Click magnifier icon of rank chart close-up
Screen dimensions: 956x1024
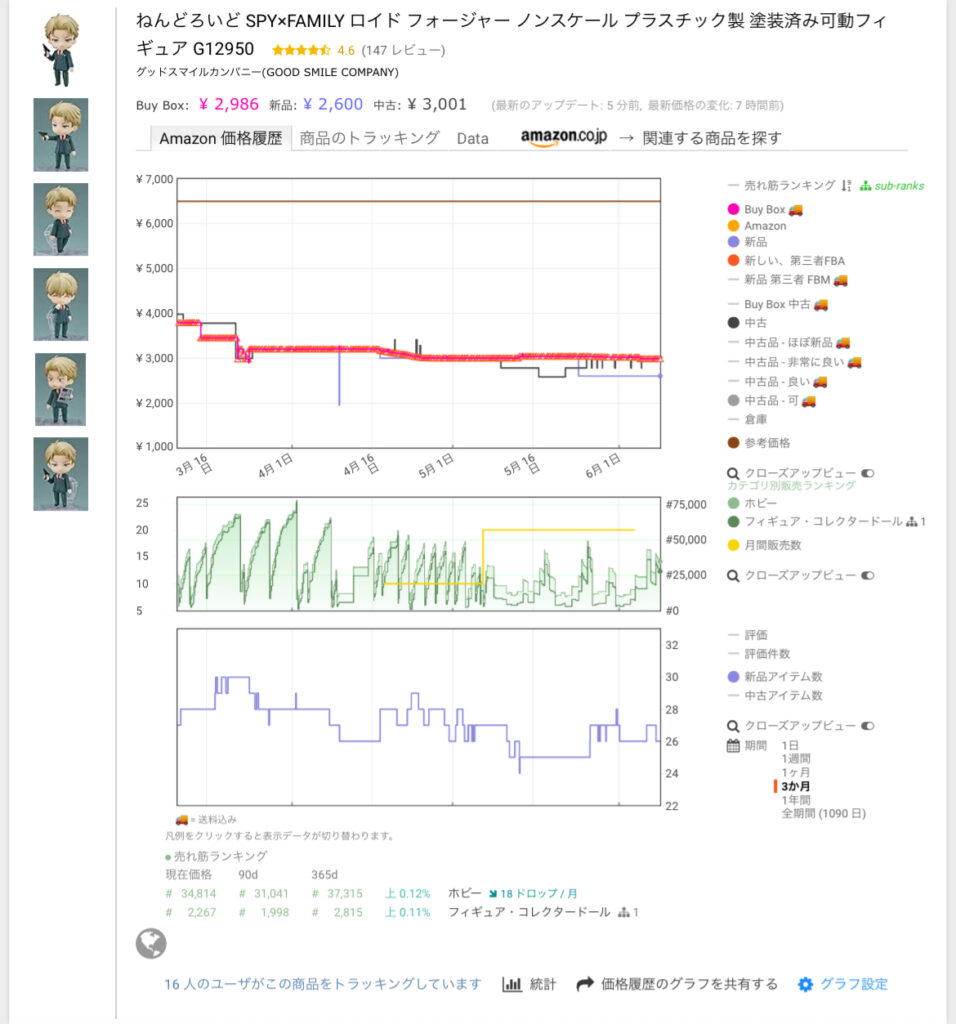pos(733,576)
